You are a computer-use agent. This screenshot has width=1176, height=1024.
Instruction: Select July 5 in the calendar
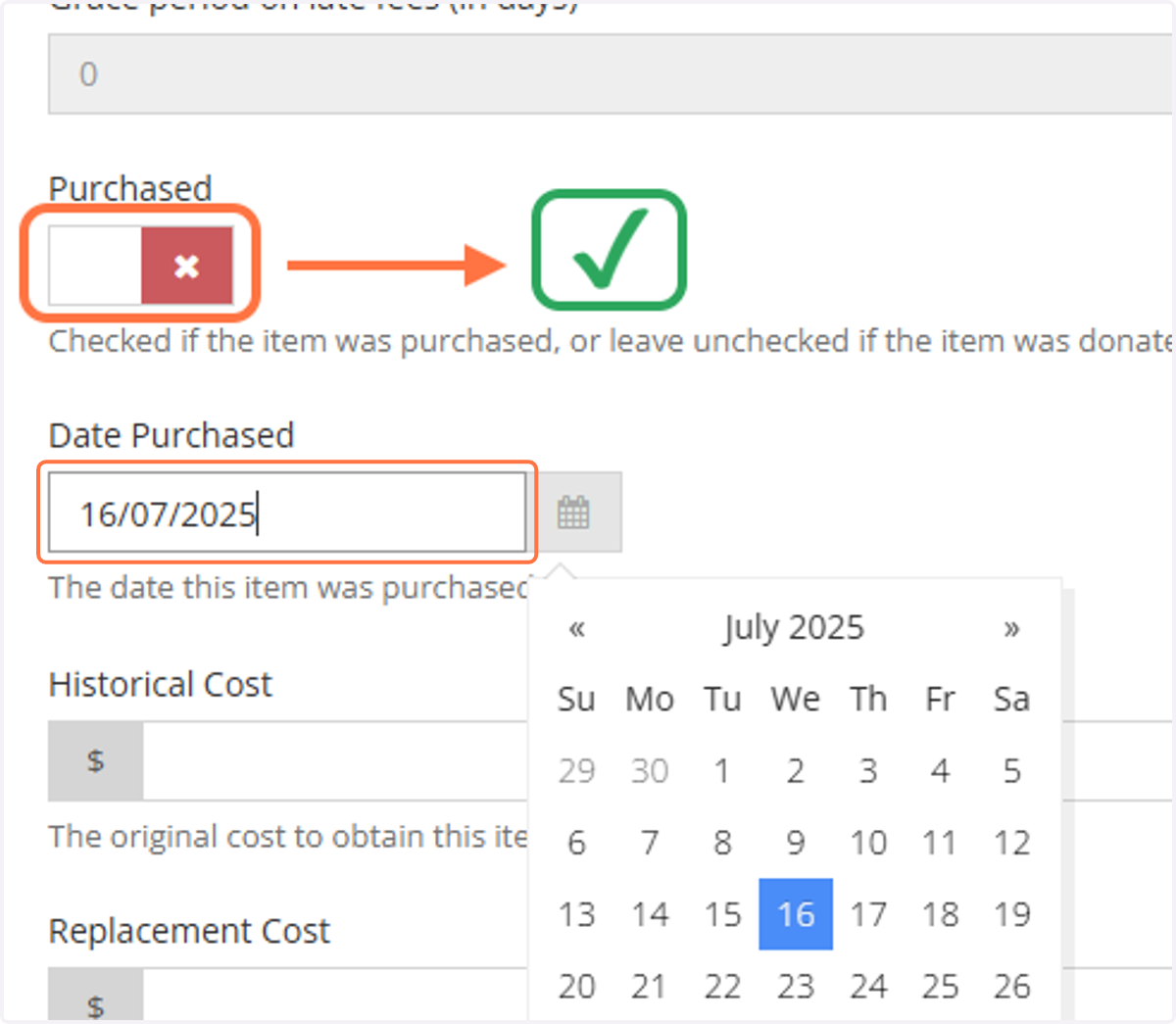click(1012, 771)
